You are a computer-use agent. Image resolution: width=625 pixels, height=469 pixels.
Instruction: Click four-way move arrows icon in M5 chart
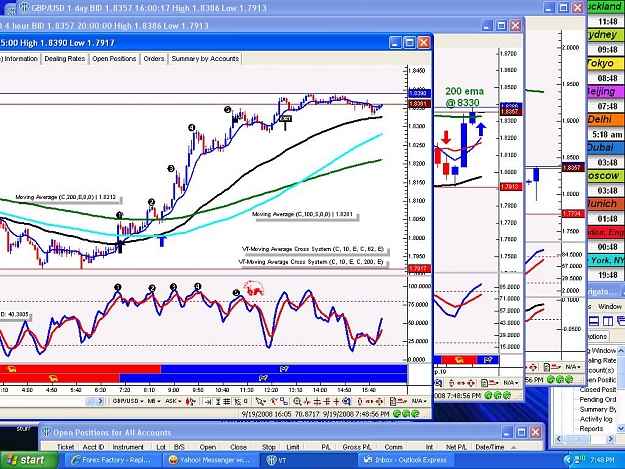coord(379,402)
